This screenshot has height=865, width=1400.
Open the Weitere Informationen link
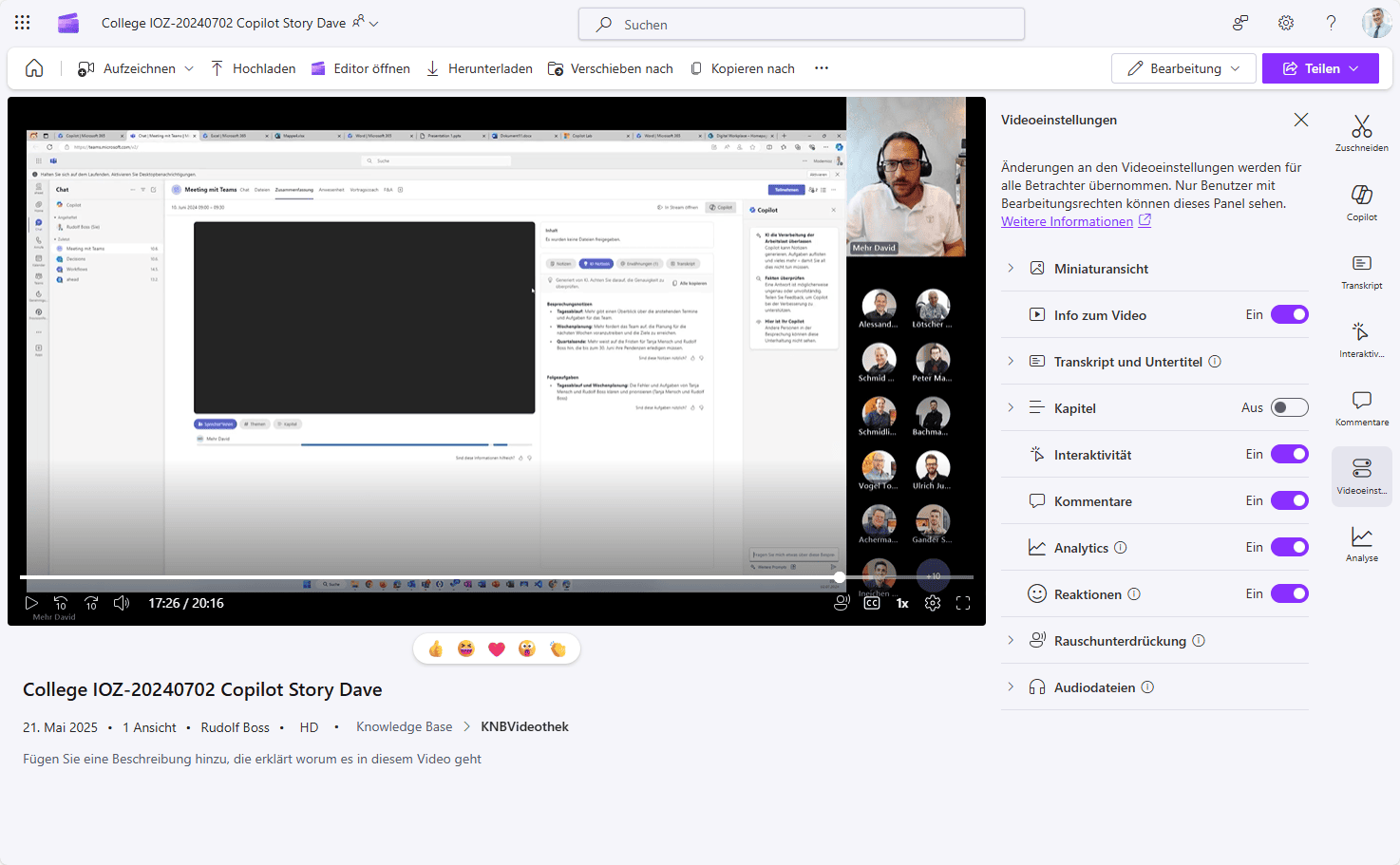click(x=1067, y=221)
